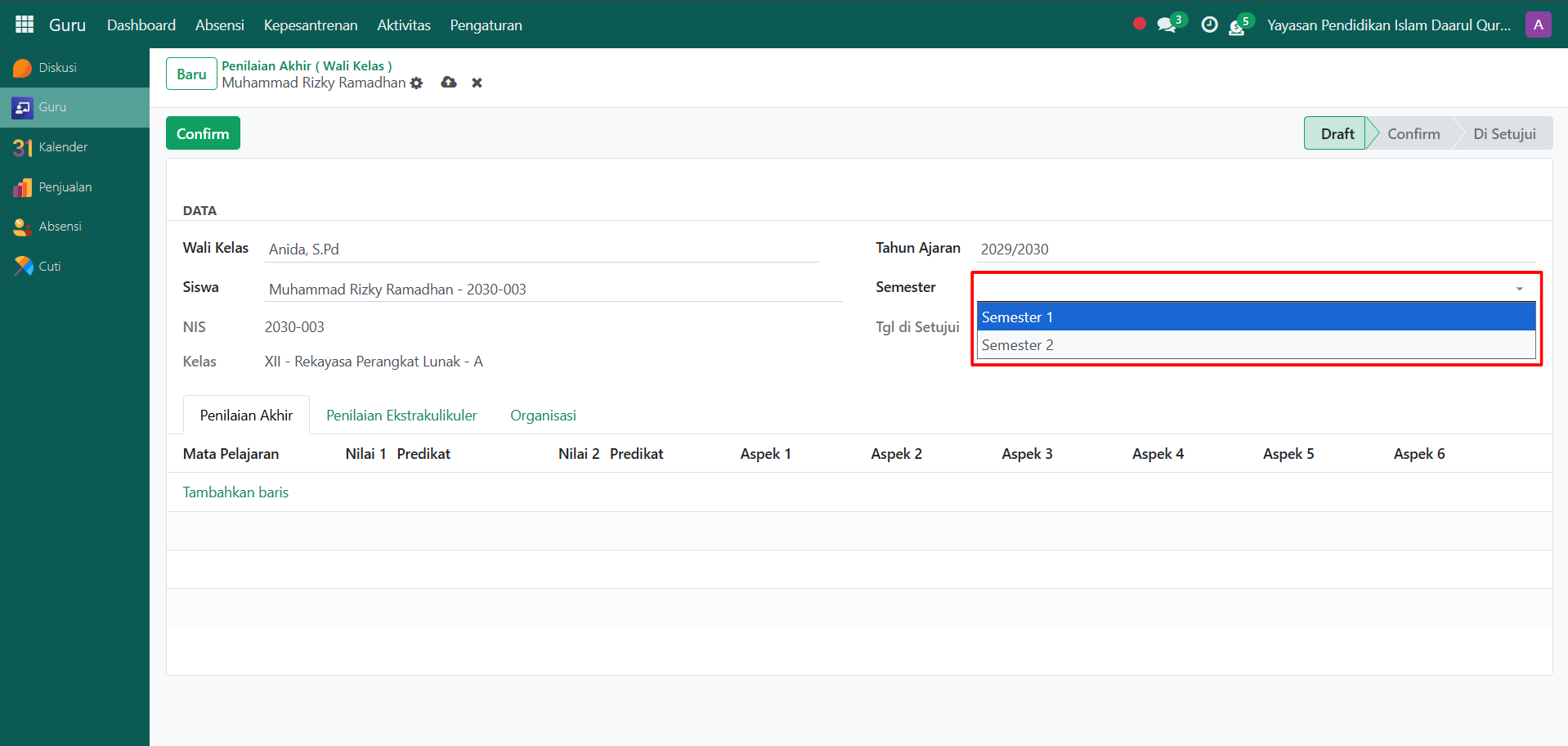This screenshot has width=1568, height=746.
Task: Save record using the cloud upload icon
Action: point(449,83)
